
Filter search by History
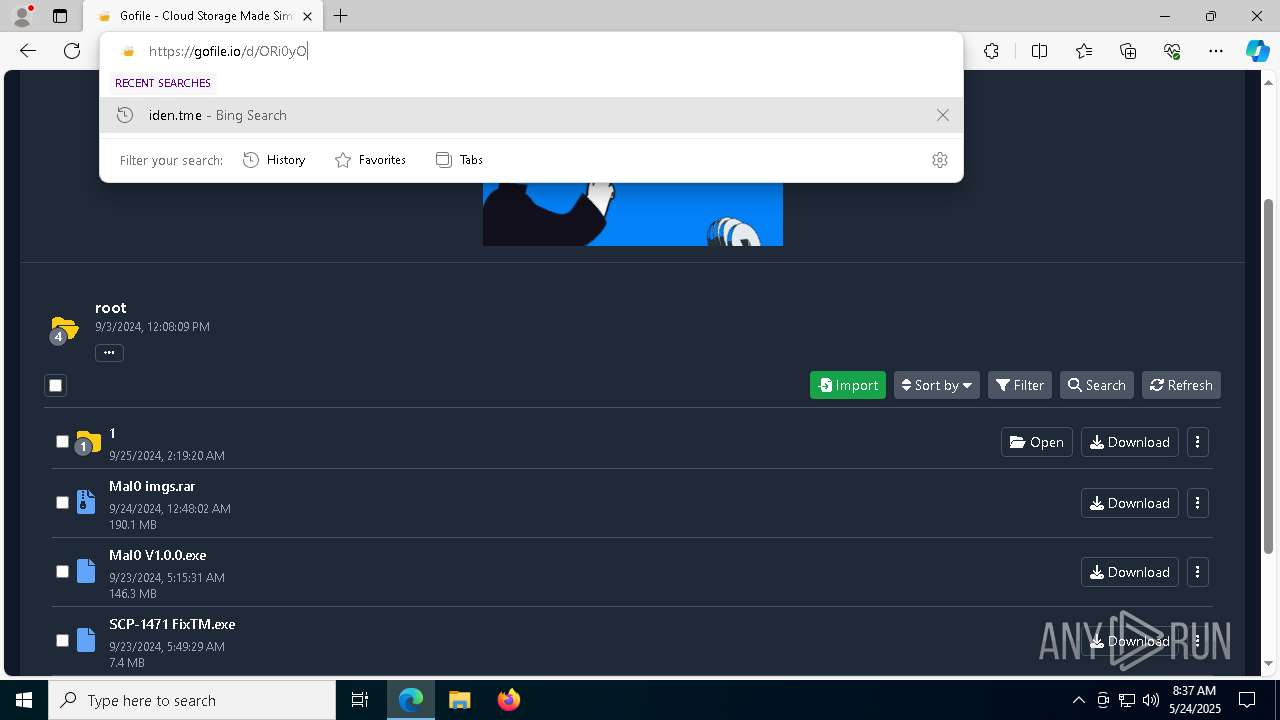(275, 160)
